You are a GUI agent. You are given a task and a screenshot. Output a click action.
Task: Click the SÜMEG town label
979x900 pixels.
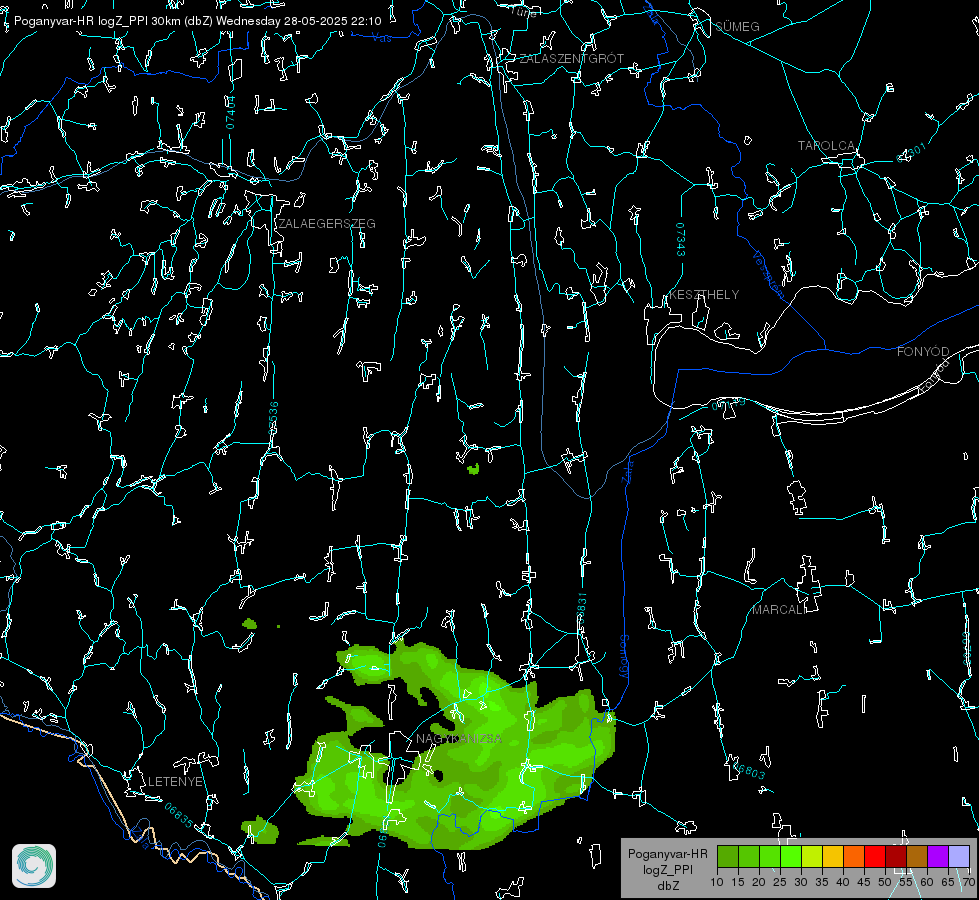click(x=737, y=27)
